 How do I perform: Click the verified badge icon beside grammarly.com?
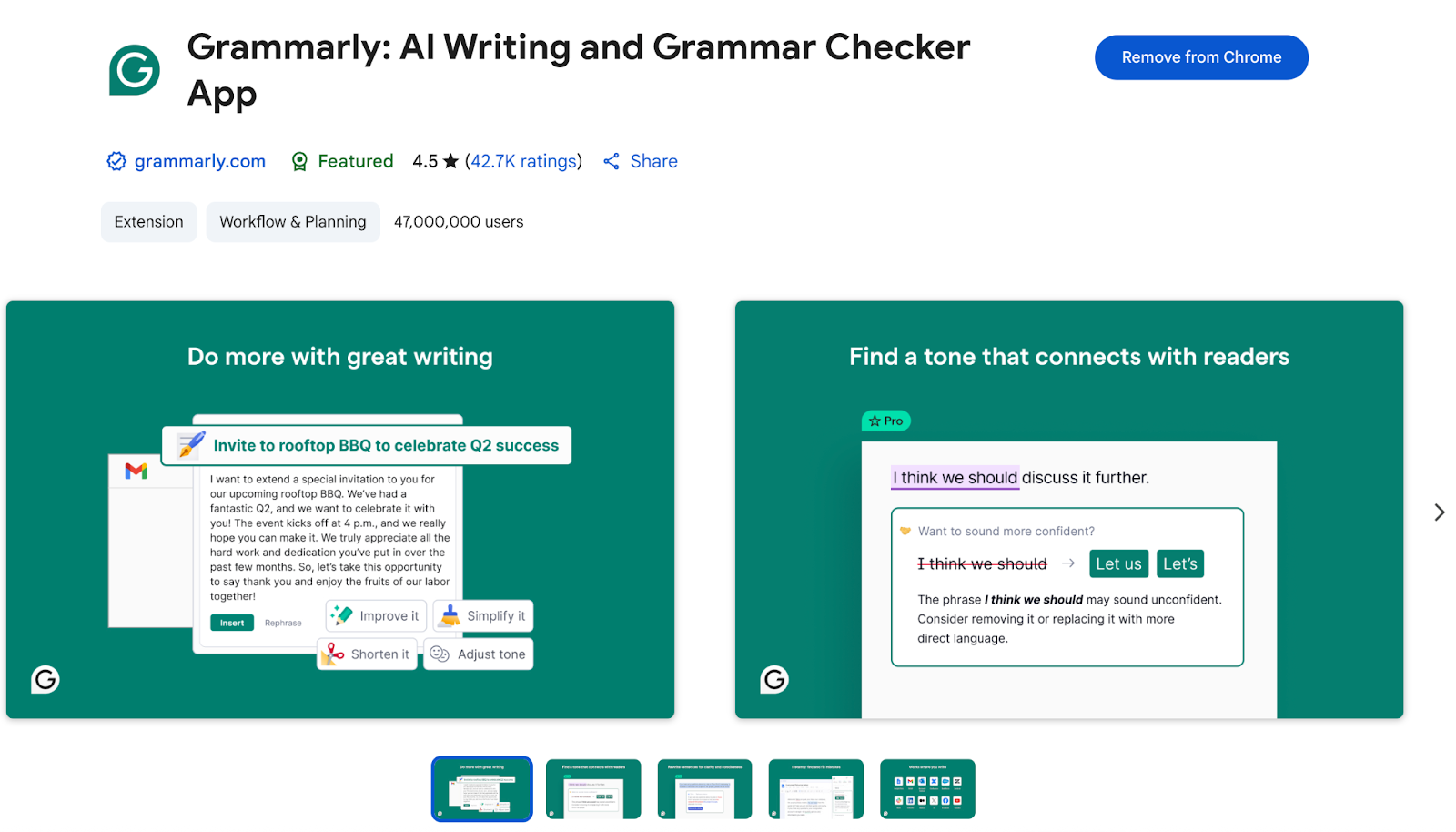(x=116, y=161)
